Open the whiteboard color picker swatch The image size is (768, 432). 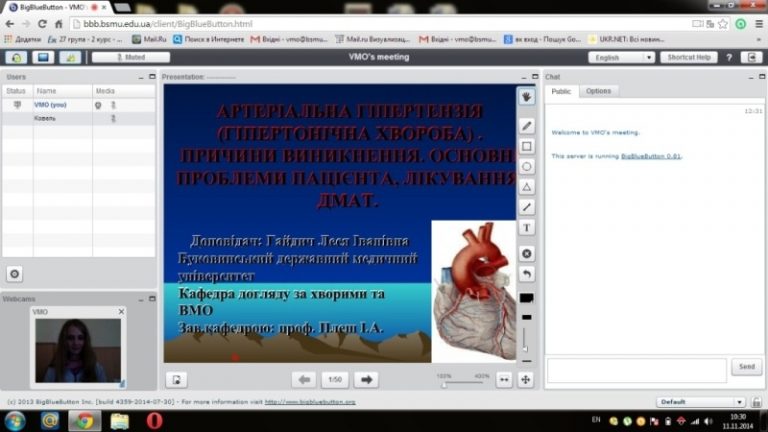[527, 298]
